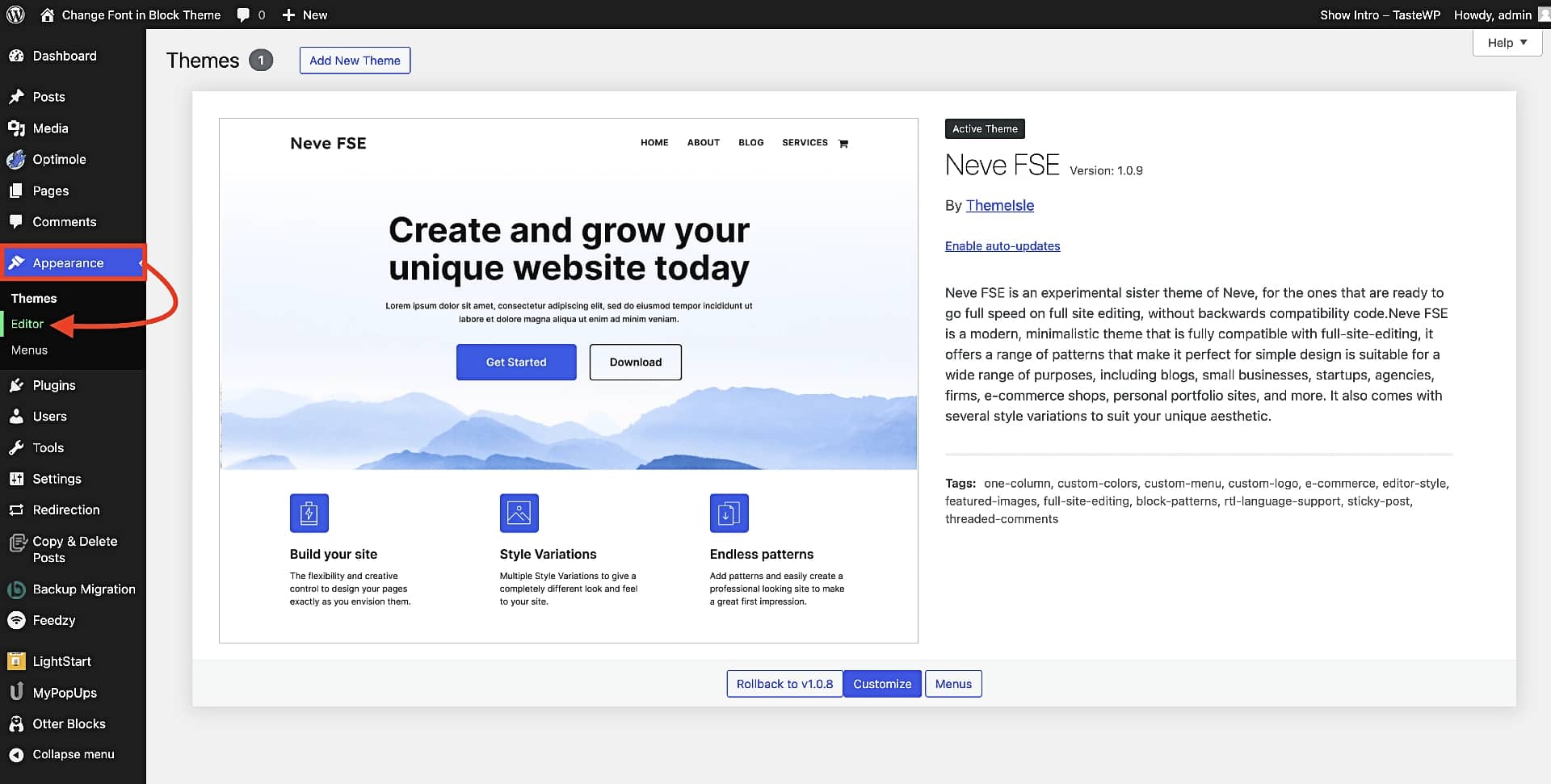Click the Download button in theme preview
1551x784 pixels.
pos(636,362)
